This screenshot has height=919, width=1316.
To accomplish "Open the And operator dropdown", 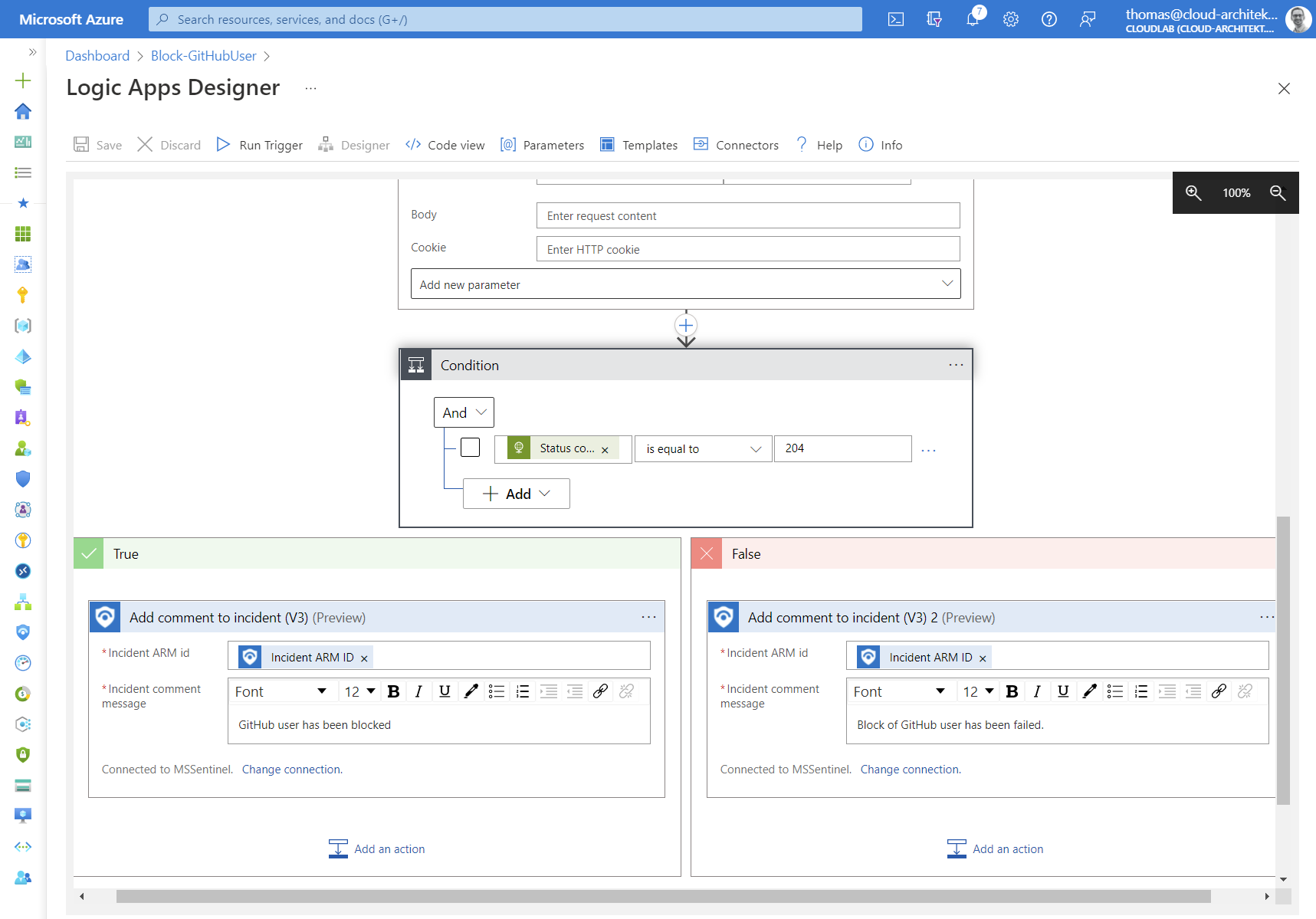I will click(464, 412).
